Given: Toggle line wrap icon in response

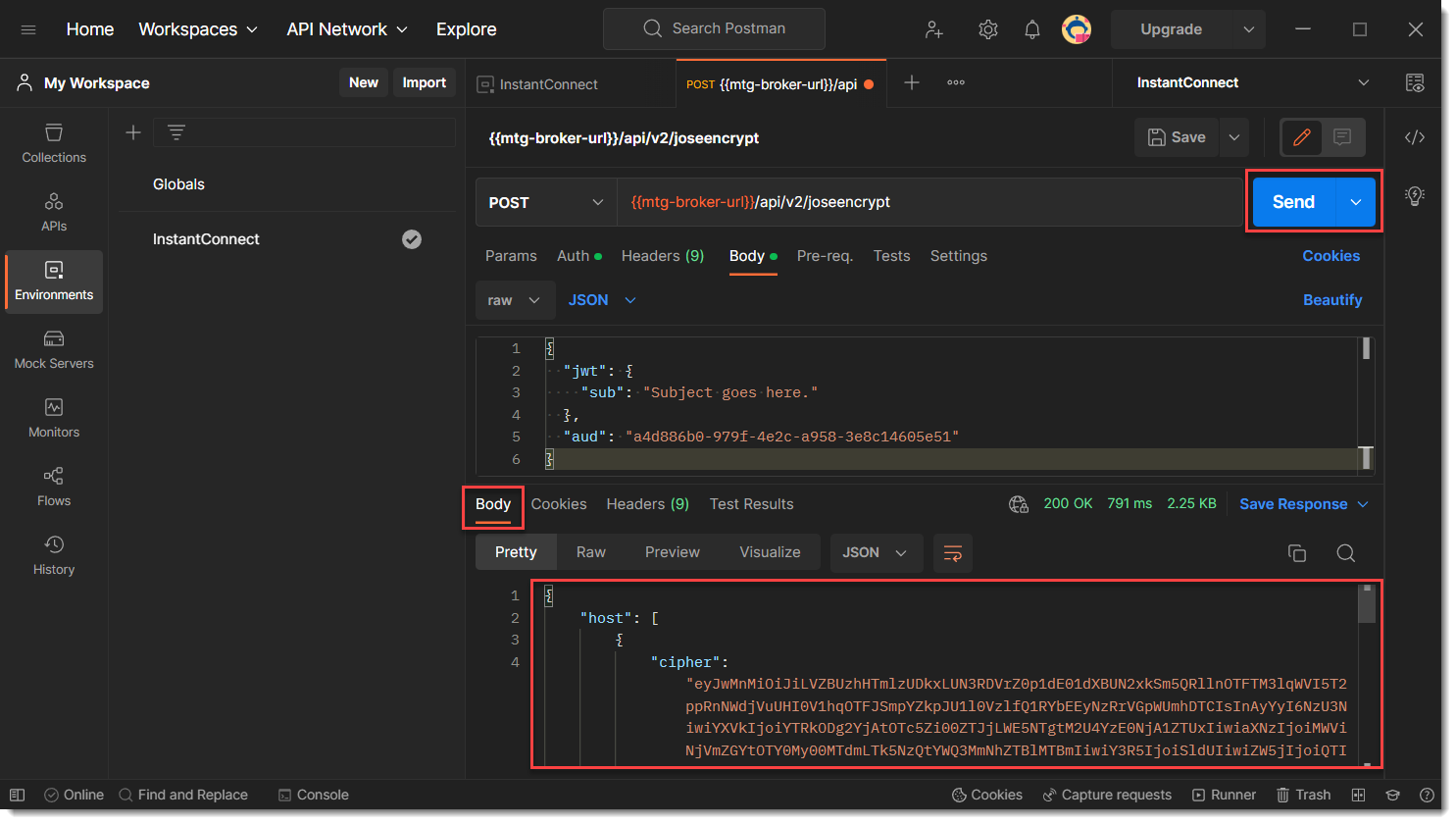Looking at the screenshot, I should [952, 552].
